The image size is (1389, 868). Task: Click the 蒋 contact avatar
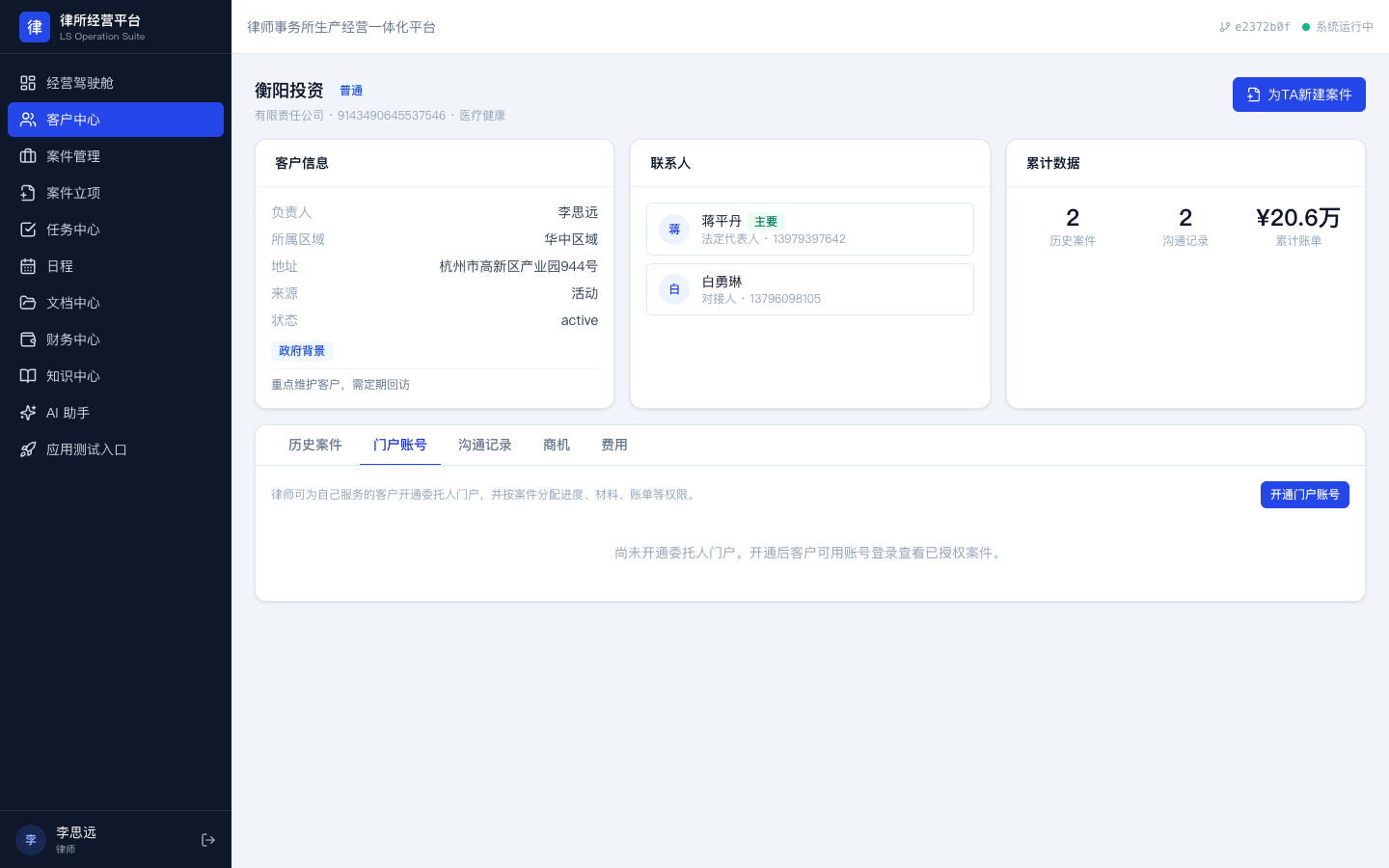674,230
